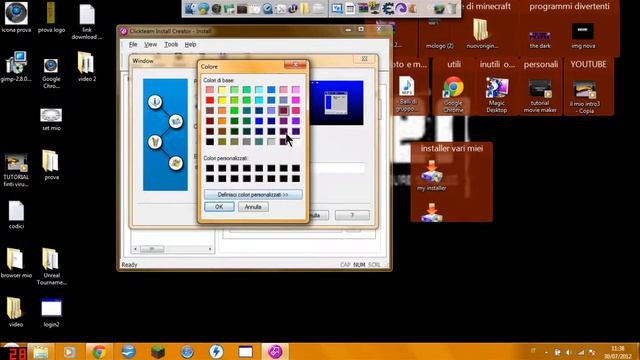Open the file explorer taskbar icon

(40, 351)
